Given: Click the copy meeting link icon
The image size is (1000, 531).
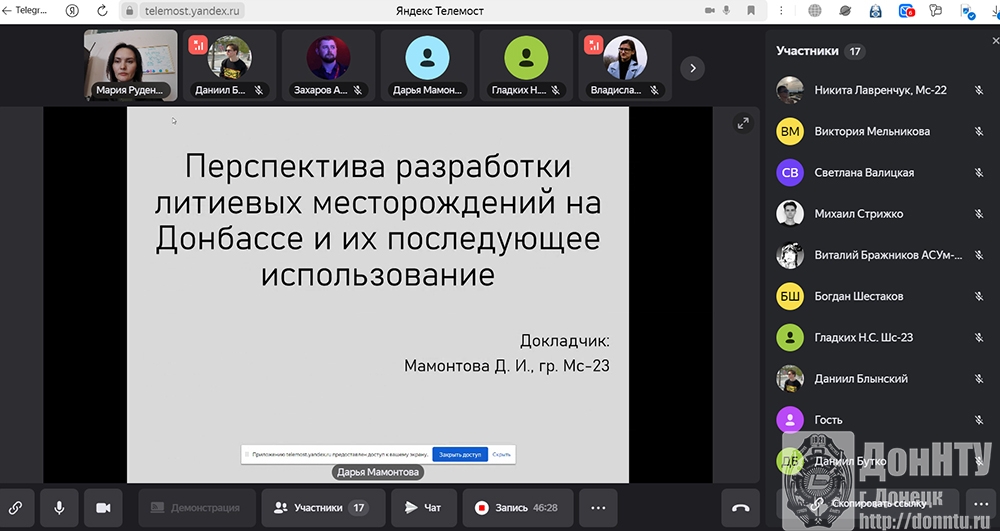Looking at the screenshot, I should (16, 508).
